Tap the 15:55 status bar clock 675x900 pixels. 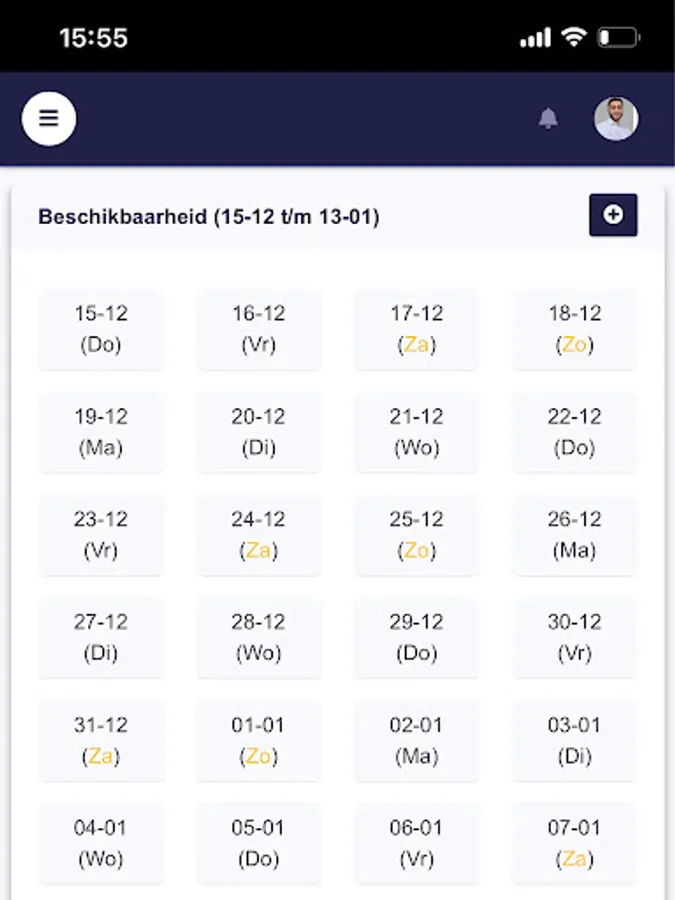[x=93, y=38]
